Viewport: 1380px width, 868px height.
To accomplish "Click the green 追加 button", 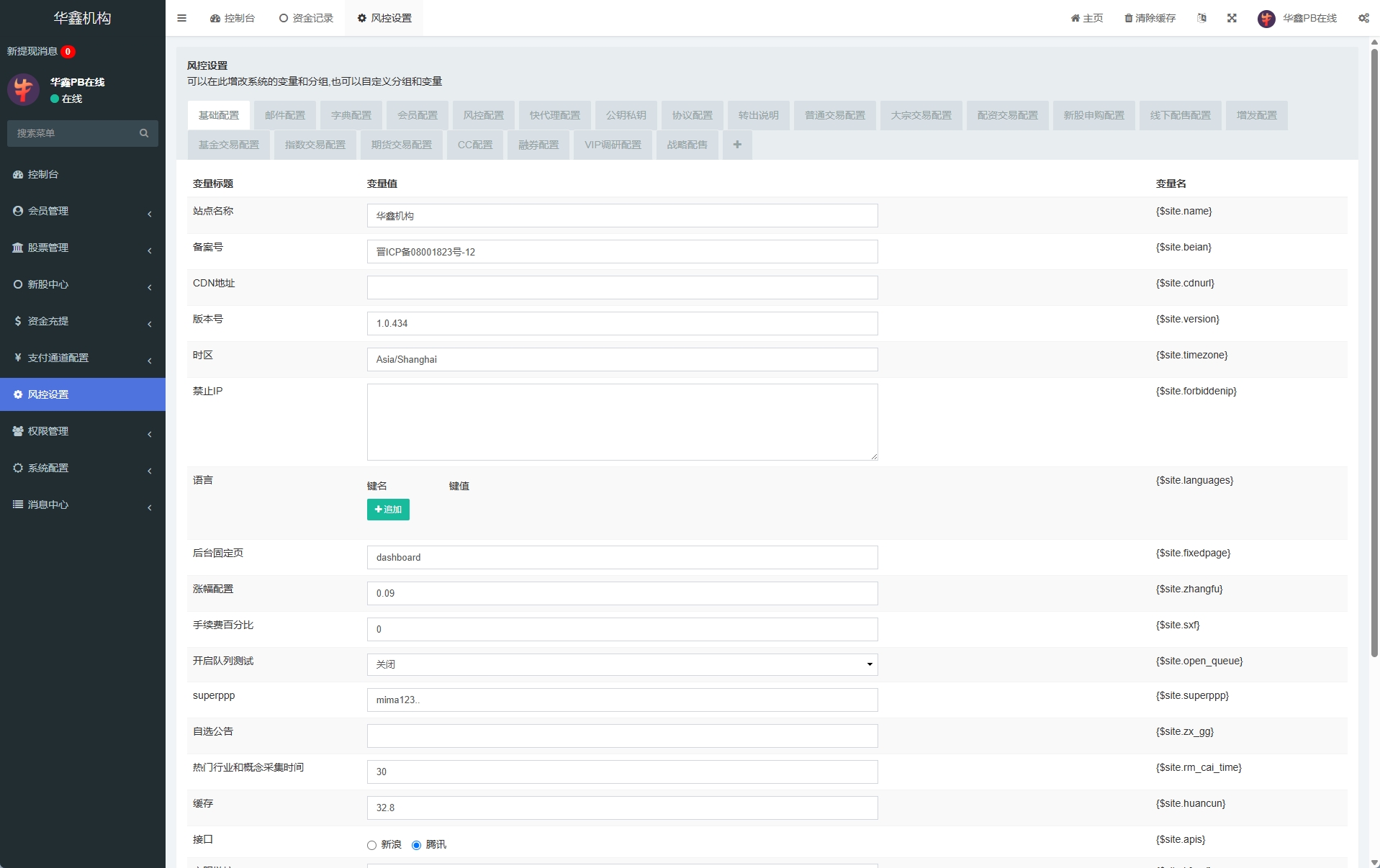I will (388, 510).
